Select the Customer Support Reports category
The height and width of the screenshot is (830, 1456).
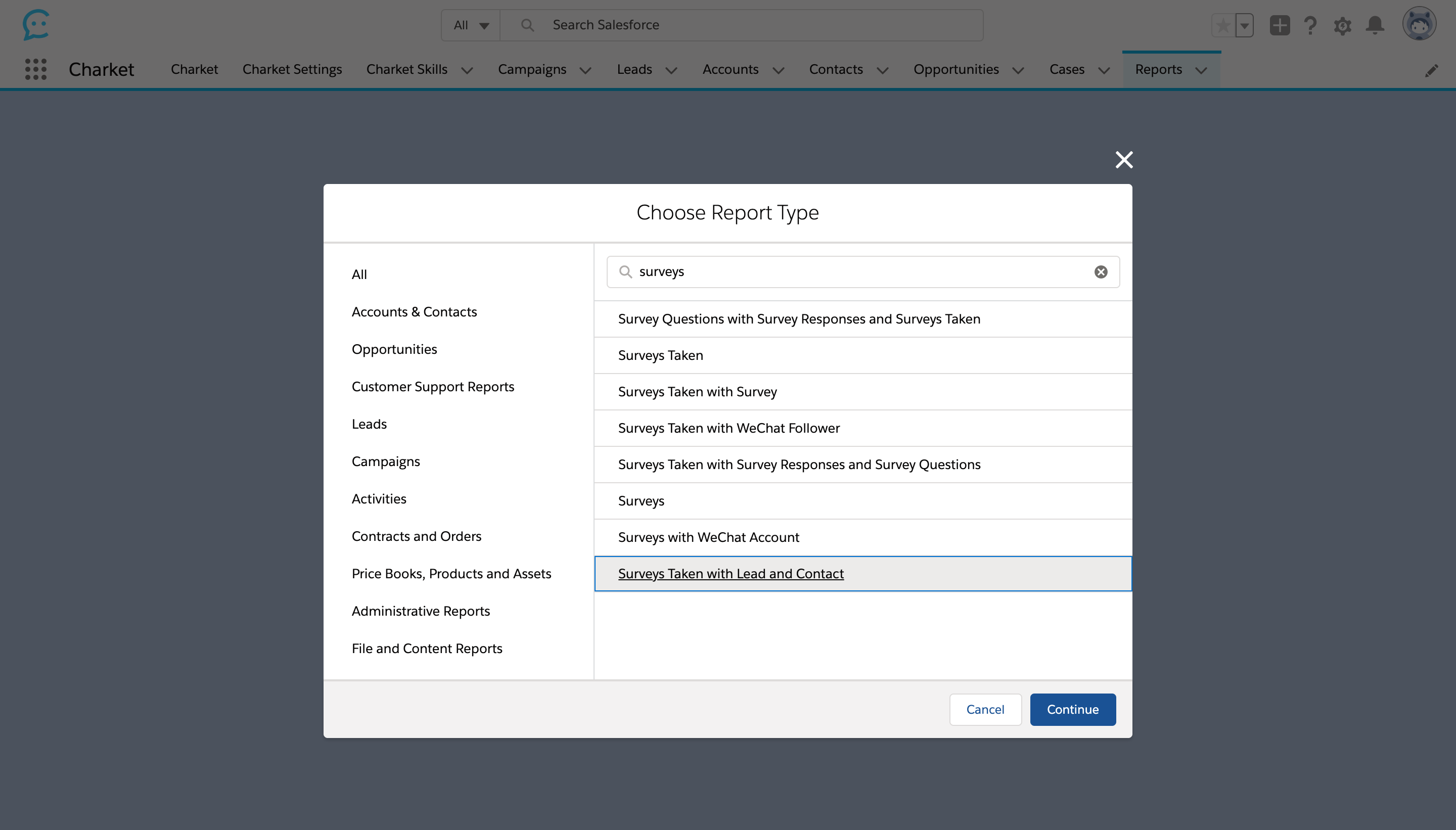click(x=432, y=387)
